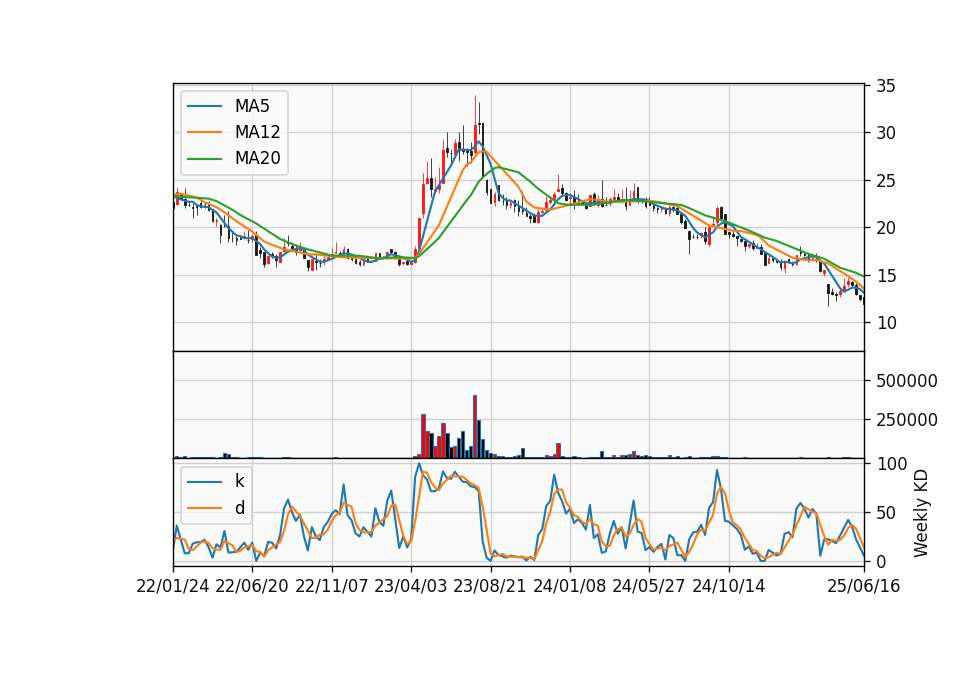Click the orange MA12 legend line sample
This screenshot has height=690, width=960.
204,132
